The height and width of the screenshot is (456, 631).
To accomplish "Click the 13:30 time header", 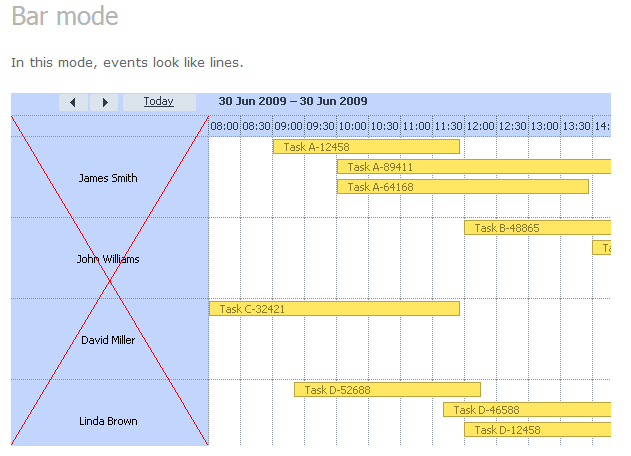I will (577, 126).
